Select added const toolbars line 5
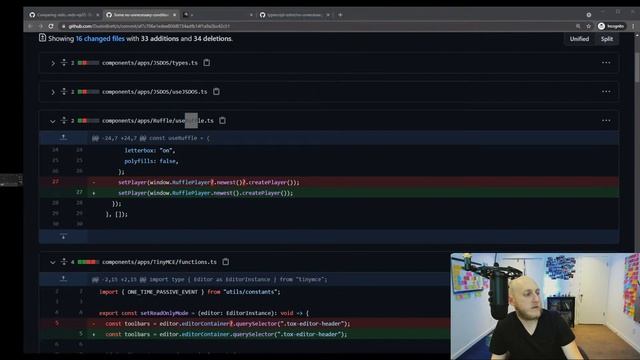Viewport: 640px width, 360px height. (x=245, y=334)
